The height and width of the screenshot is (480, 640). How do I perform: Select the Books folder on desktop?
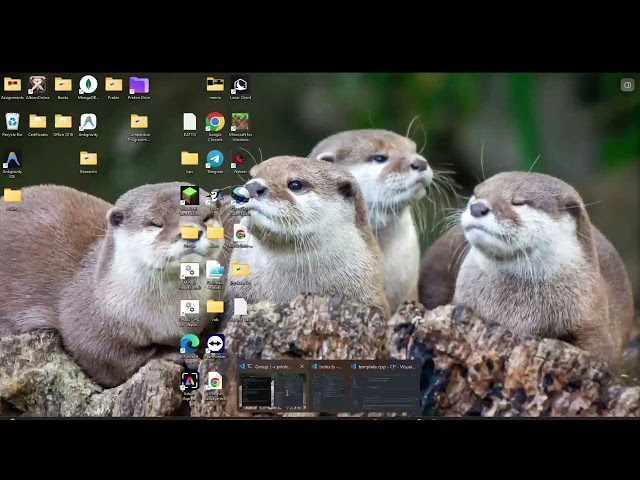tap(63, 85)
